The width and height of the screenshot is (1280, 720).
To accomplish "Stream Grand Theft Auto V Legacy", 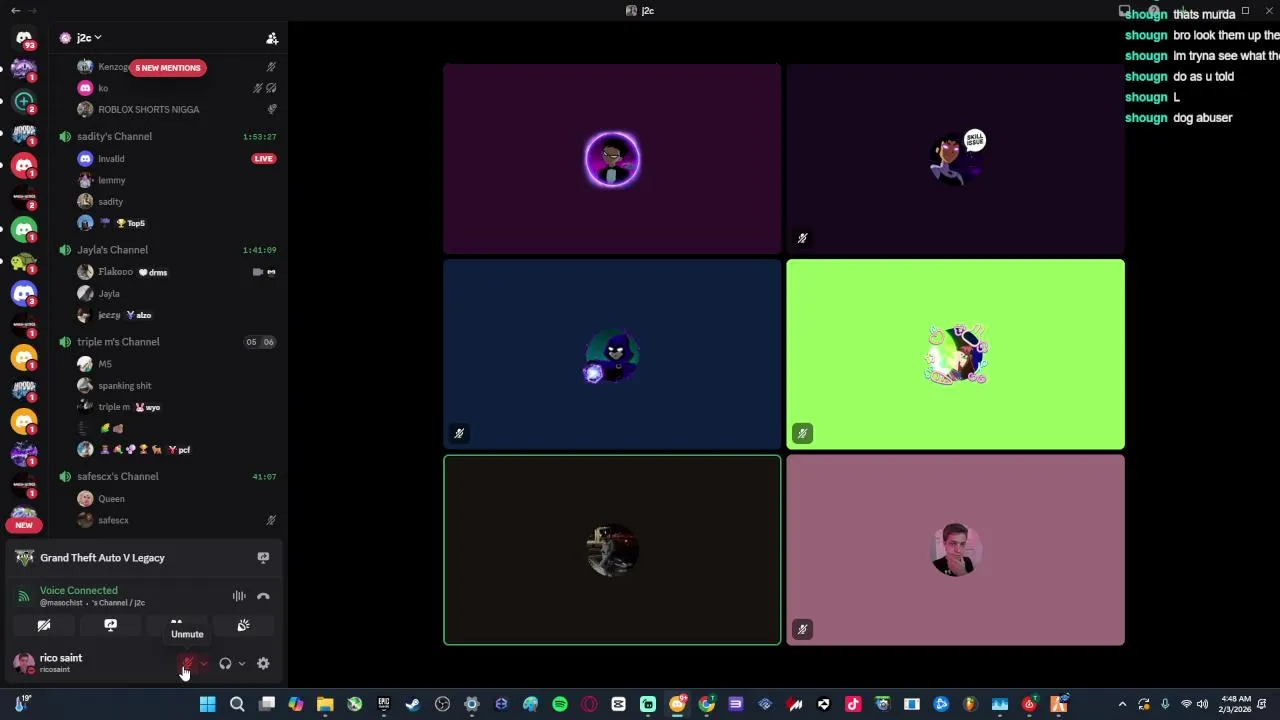I will pyautogui.click(x=263, y=558).
